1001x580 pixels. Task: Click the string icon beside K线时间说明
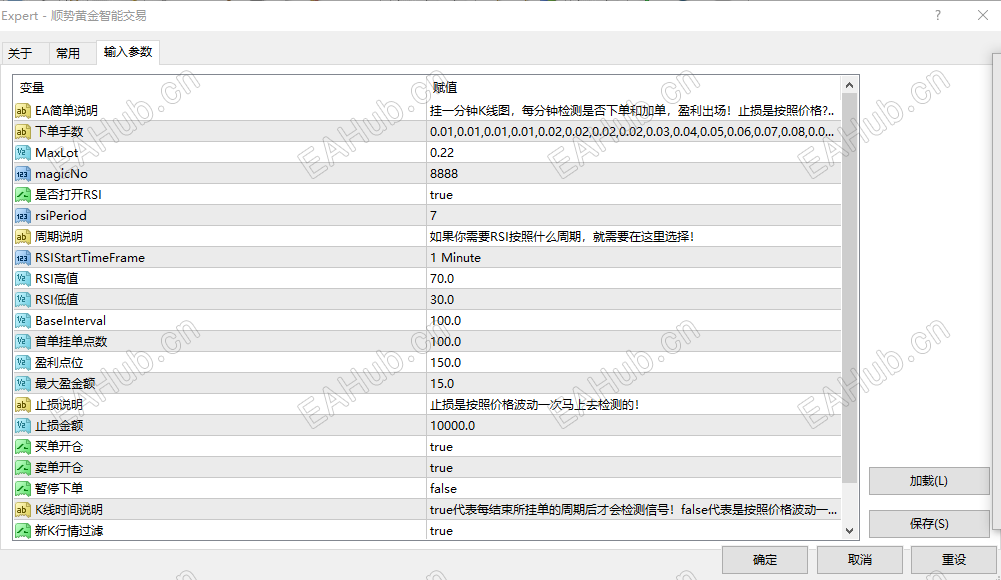pyautogui.click(x=23, y=510)
